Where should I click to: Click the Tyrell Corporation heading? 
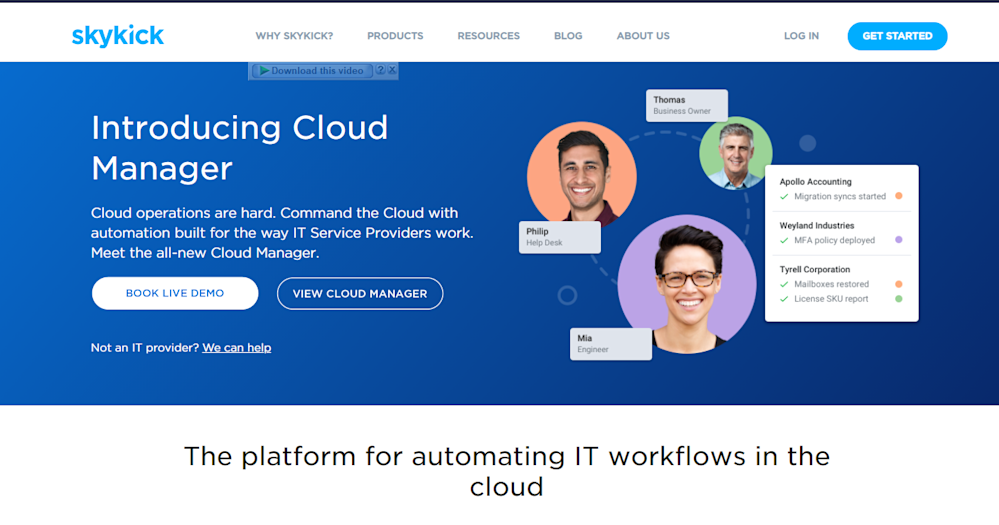[x=815, y=270]
